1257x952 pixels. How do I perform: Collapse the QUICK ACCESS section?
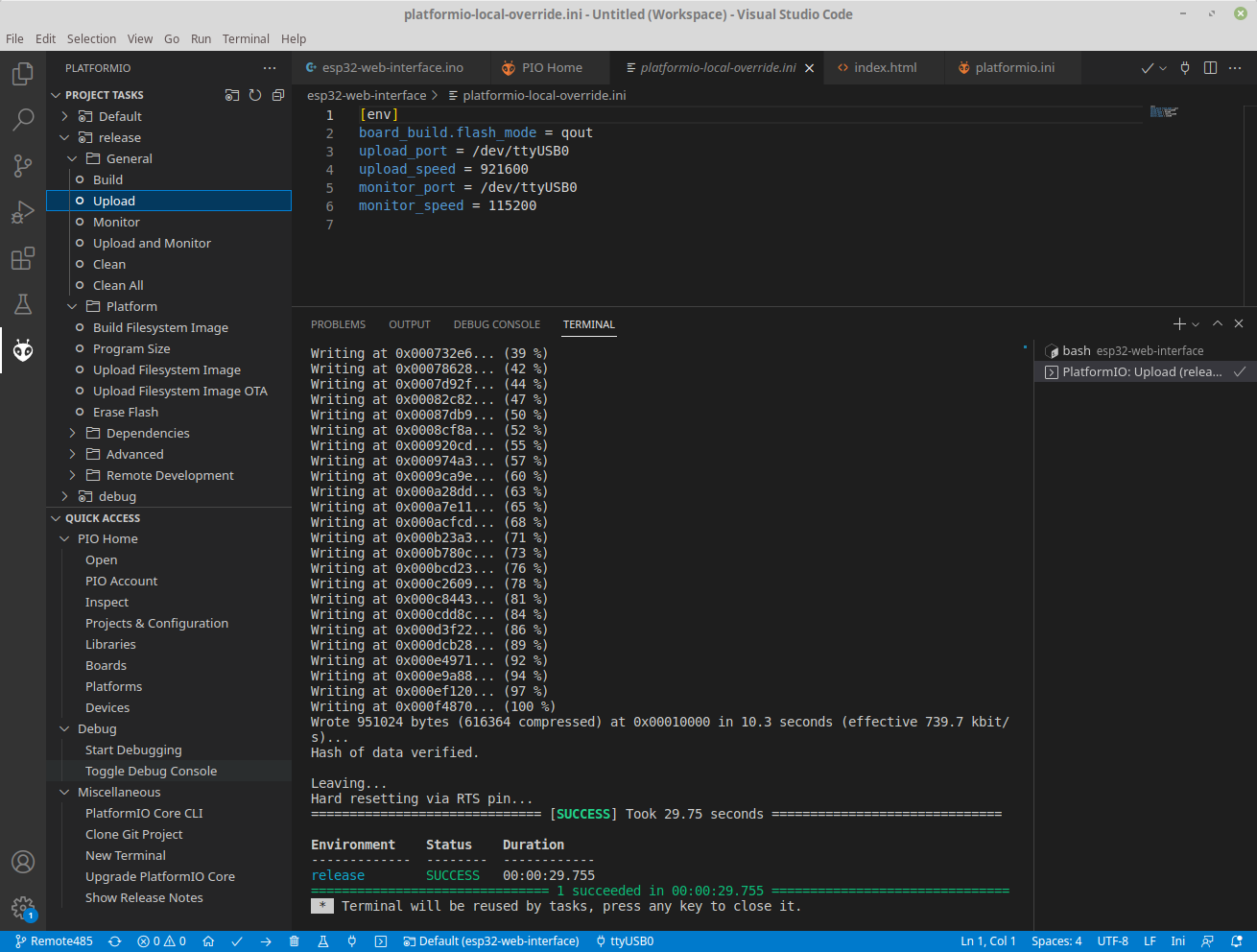[56, 518]
